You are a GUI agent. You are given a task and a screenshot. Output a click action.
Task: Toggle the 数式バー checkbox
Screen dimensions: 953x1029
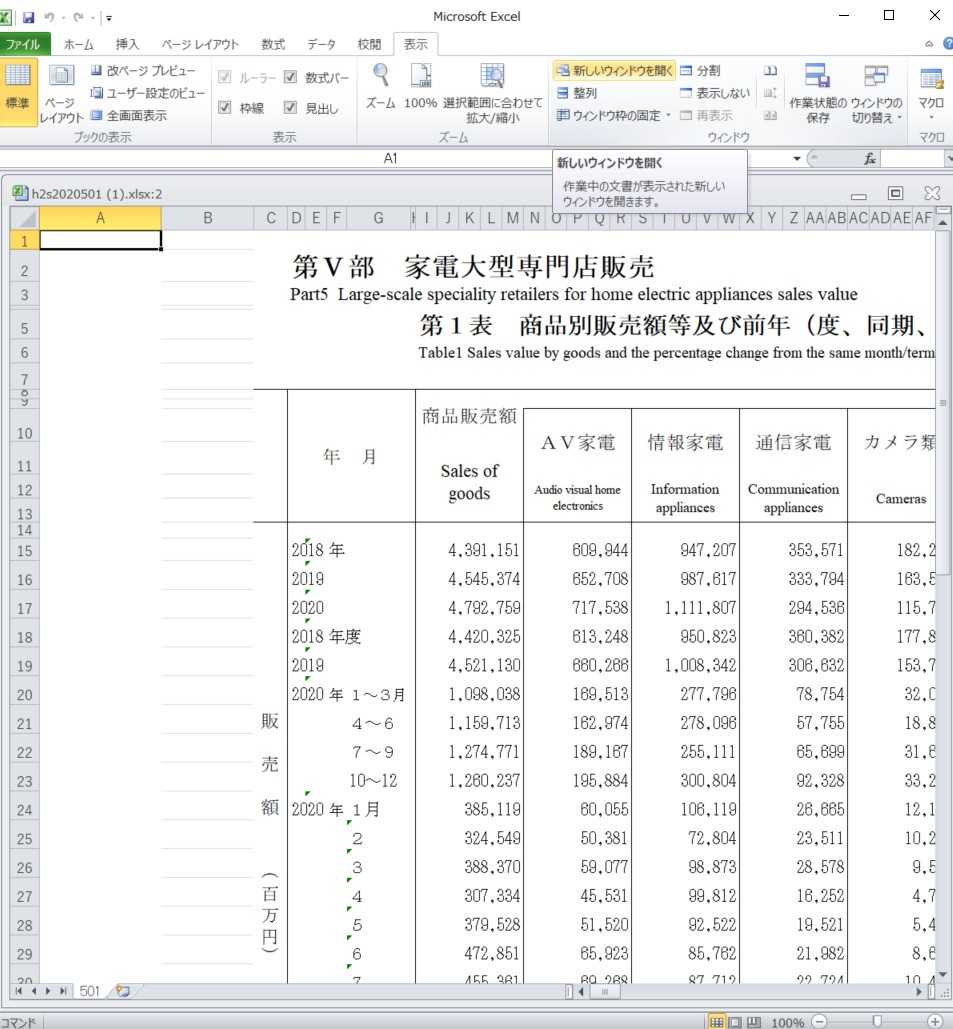coord(291,77)
